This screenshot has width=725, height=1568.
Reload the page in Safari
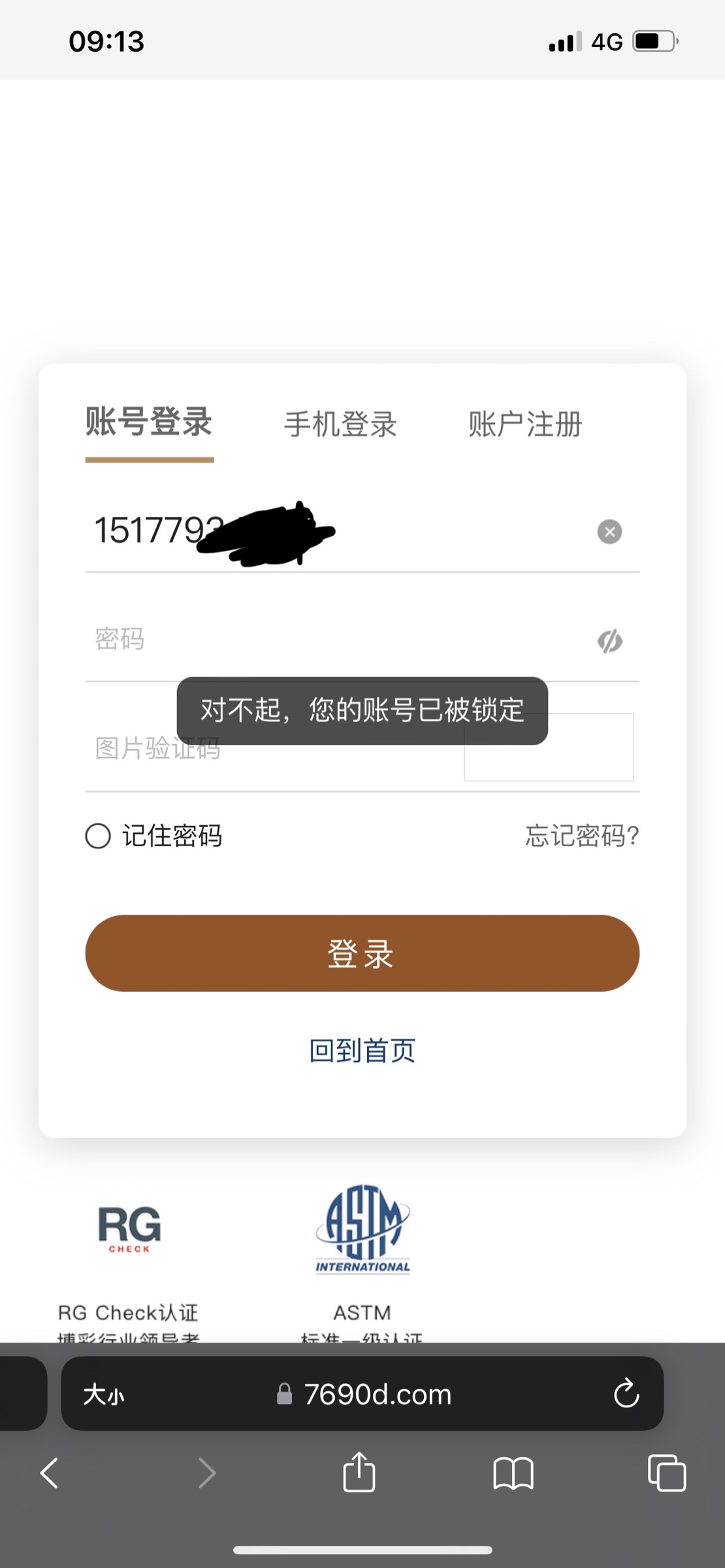coord(626,1394)
